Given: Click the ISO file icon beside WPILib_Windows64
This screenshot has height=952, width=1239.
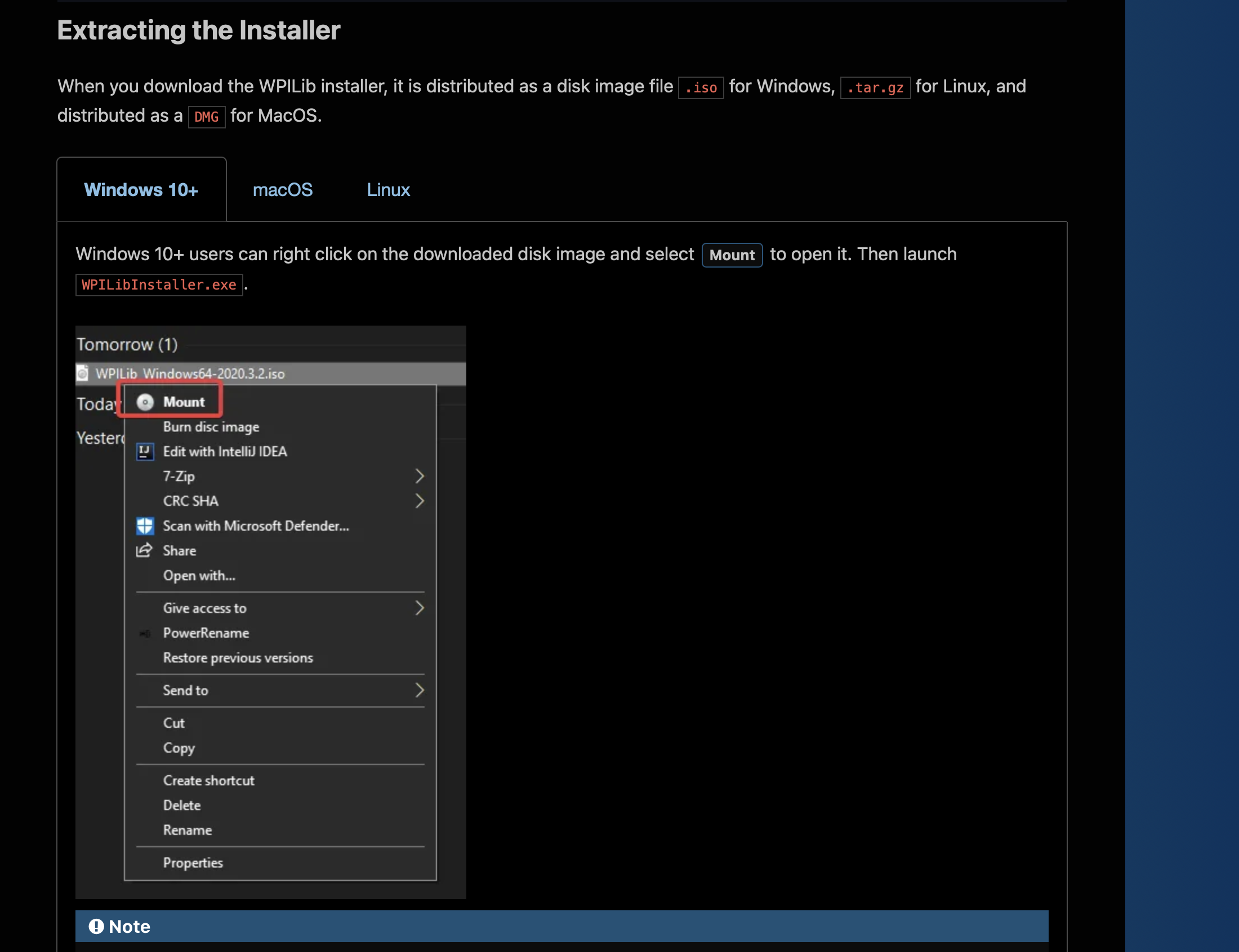Looking at the screenshot, I should (83, 373).
